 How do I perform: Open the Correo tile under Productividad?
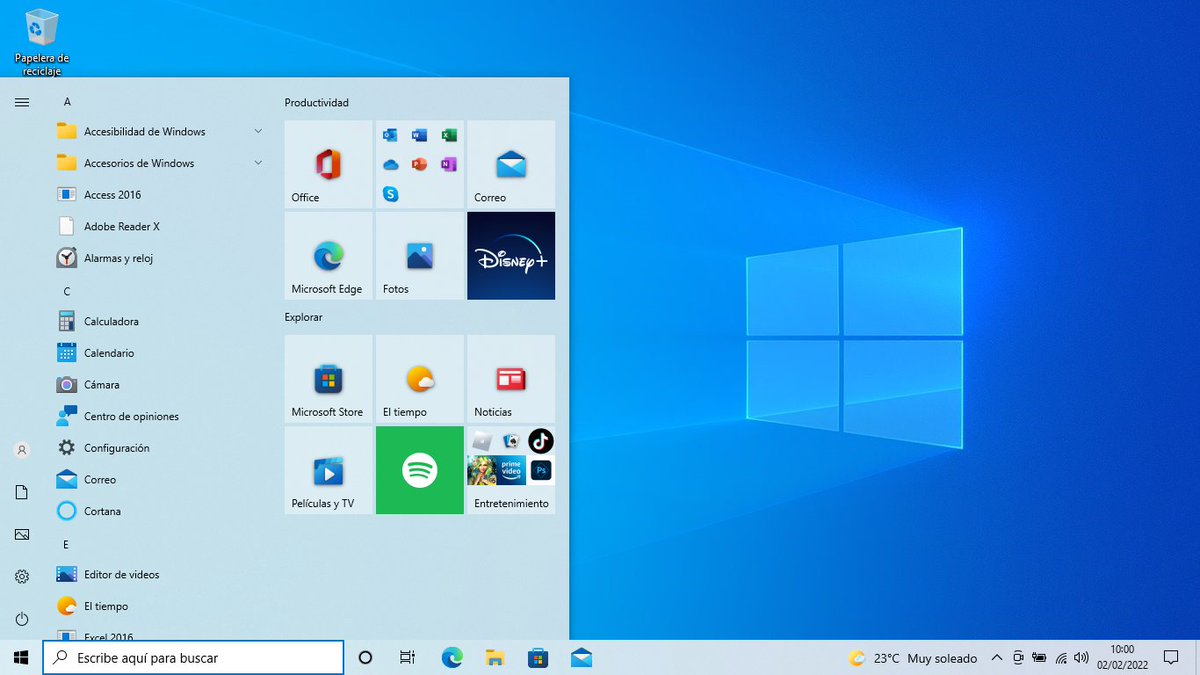click(x=511, y=163)
